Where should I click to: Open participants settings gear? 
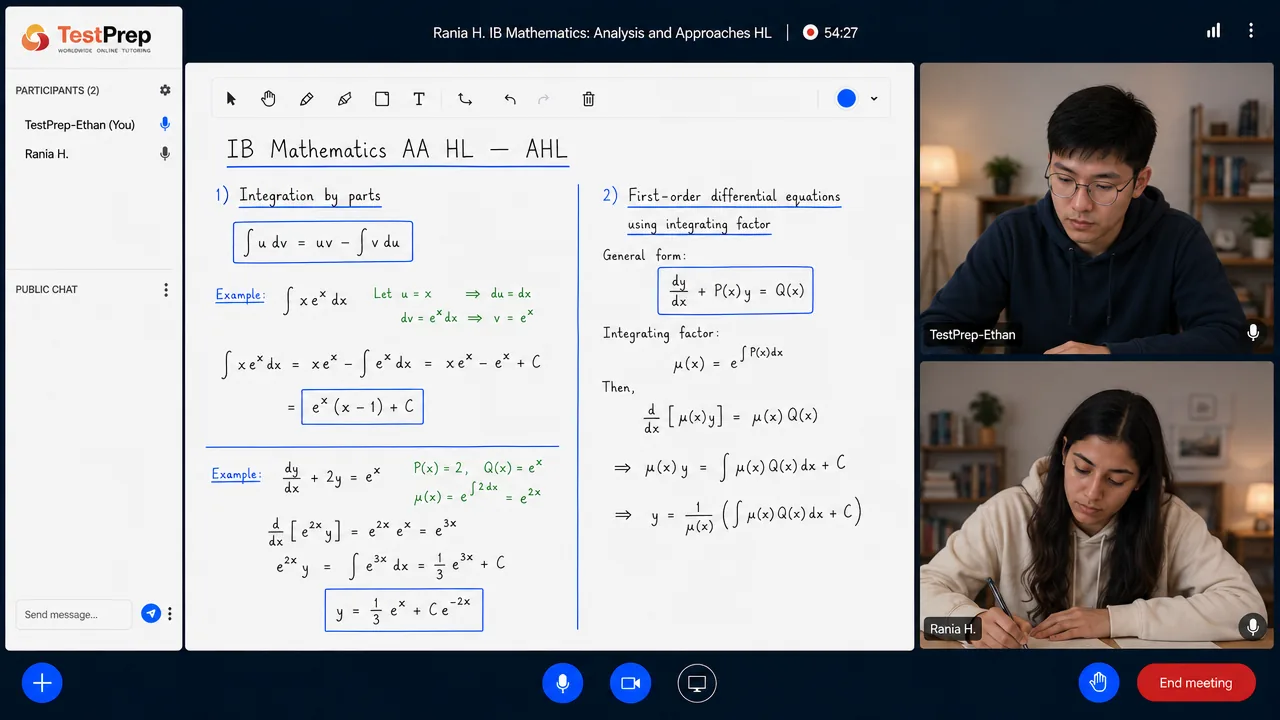[165, 90]
